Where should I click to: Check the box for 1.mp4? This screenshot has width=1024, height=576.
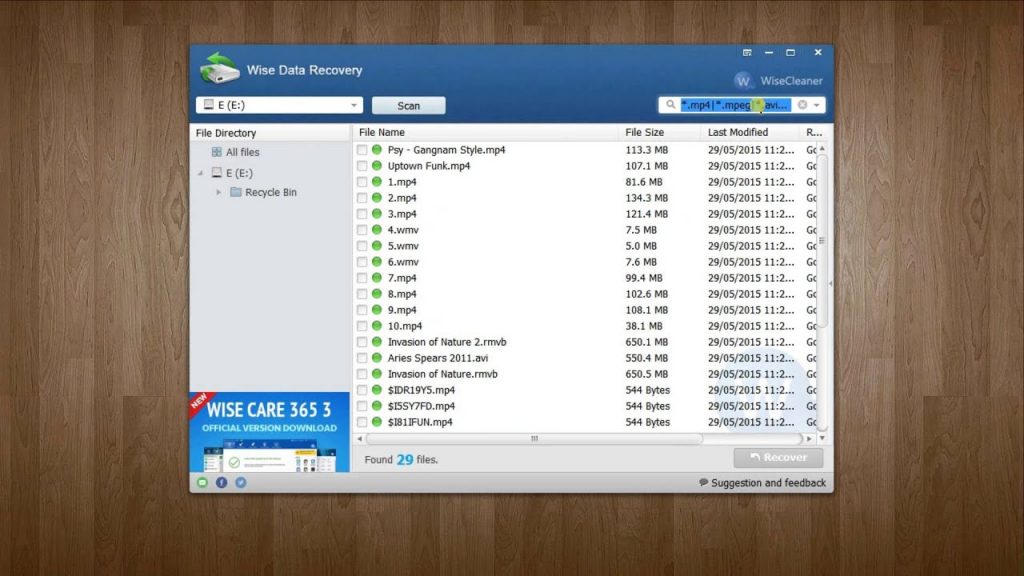click(362, 182)
